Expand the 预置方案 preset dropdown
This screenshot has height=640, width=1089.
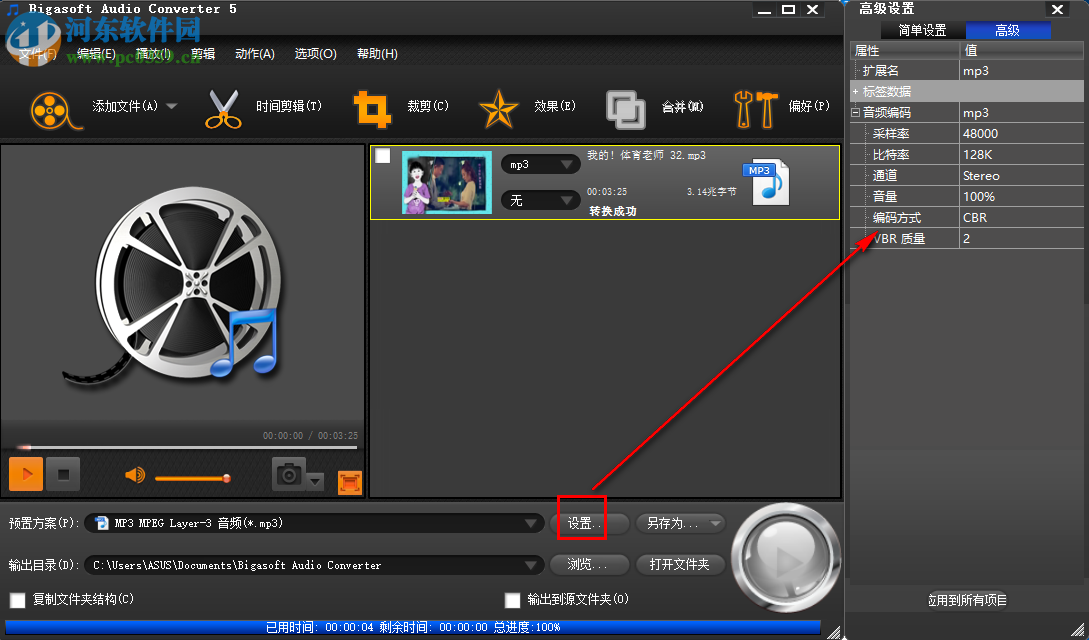tap(531, 522)
